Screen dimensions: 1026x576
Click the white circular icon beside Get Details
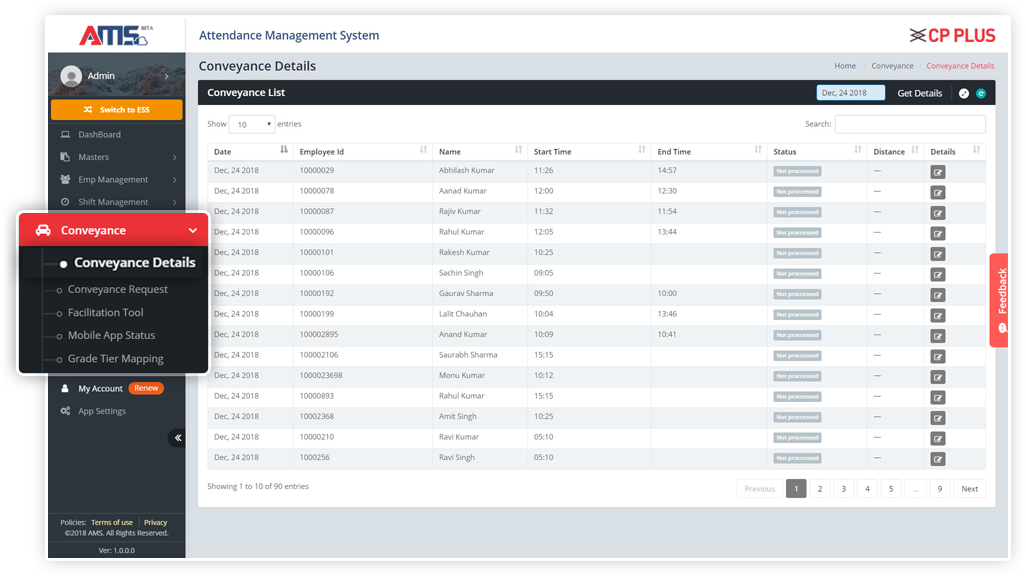click(x=964, y=94)
